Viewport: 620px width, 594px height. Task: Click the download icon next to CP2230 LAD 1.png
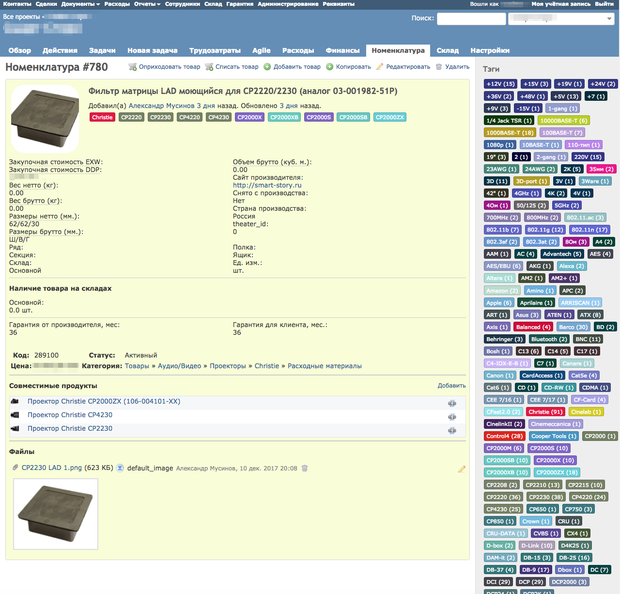120,468
